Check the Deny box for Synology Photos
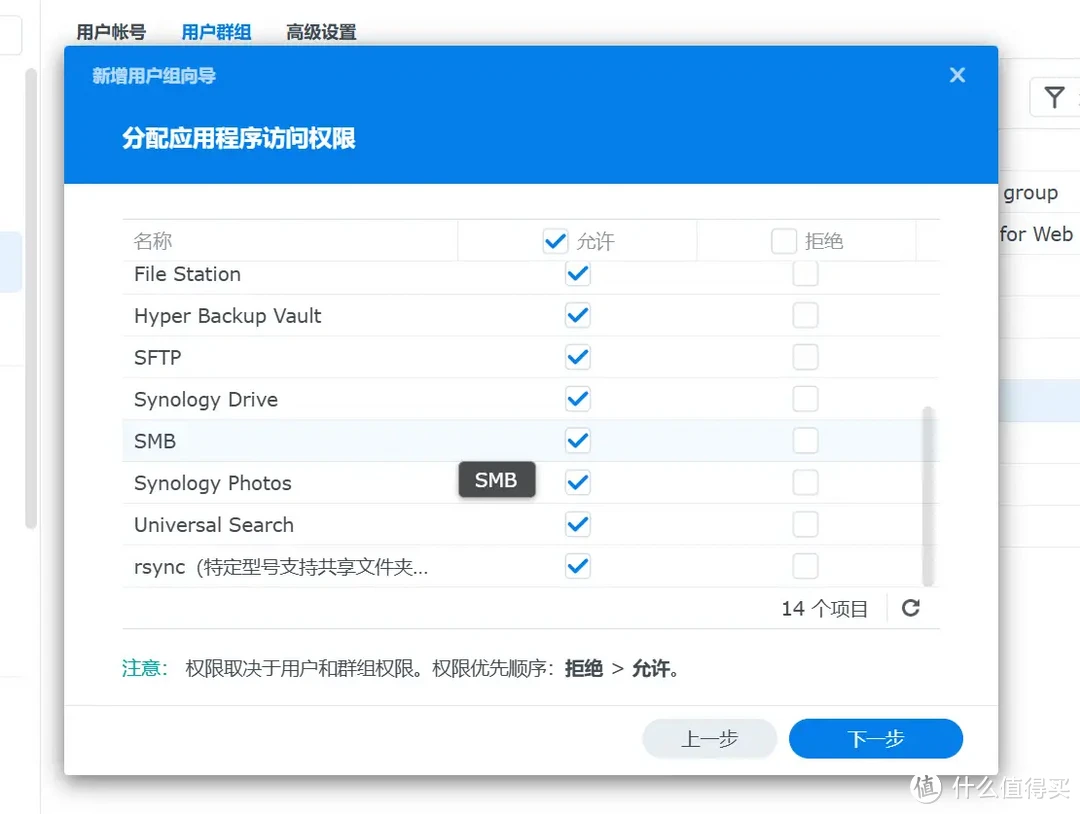 coord(805,482)
